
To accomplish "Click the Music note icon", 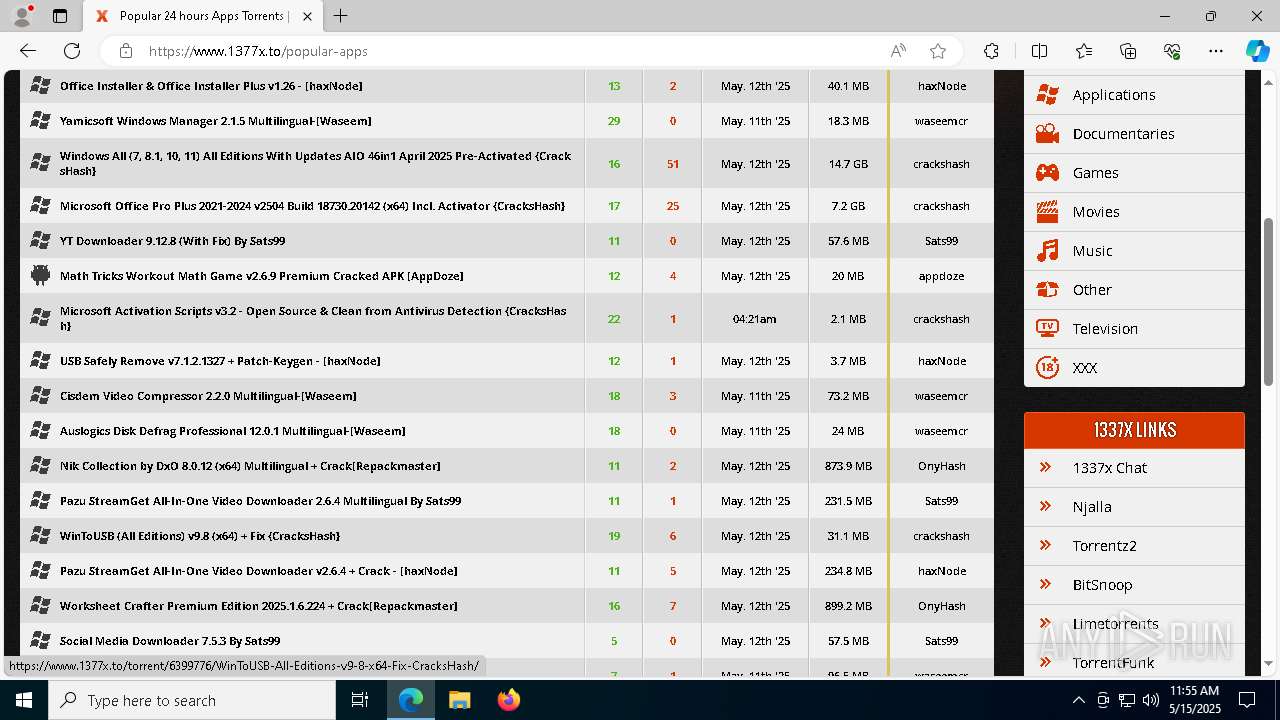I will click(x=1047, y=251).
